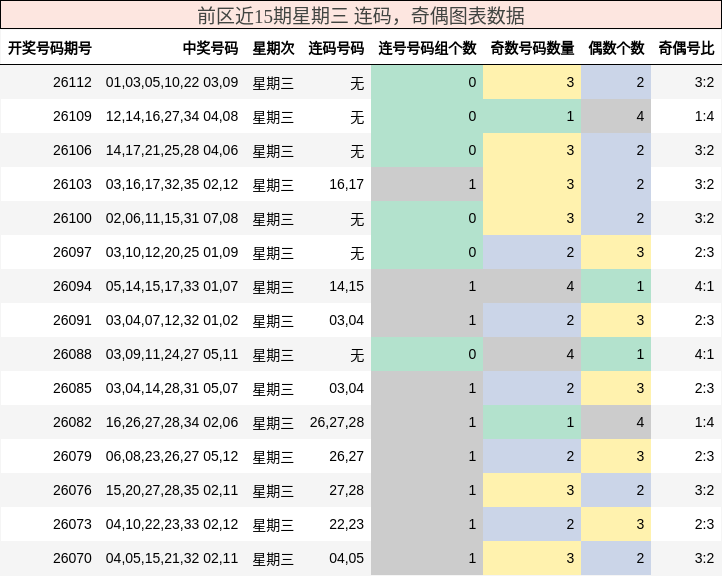Click issue number 26070

click(x=72, y=559)
